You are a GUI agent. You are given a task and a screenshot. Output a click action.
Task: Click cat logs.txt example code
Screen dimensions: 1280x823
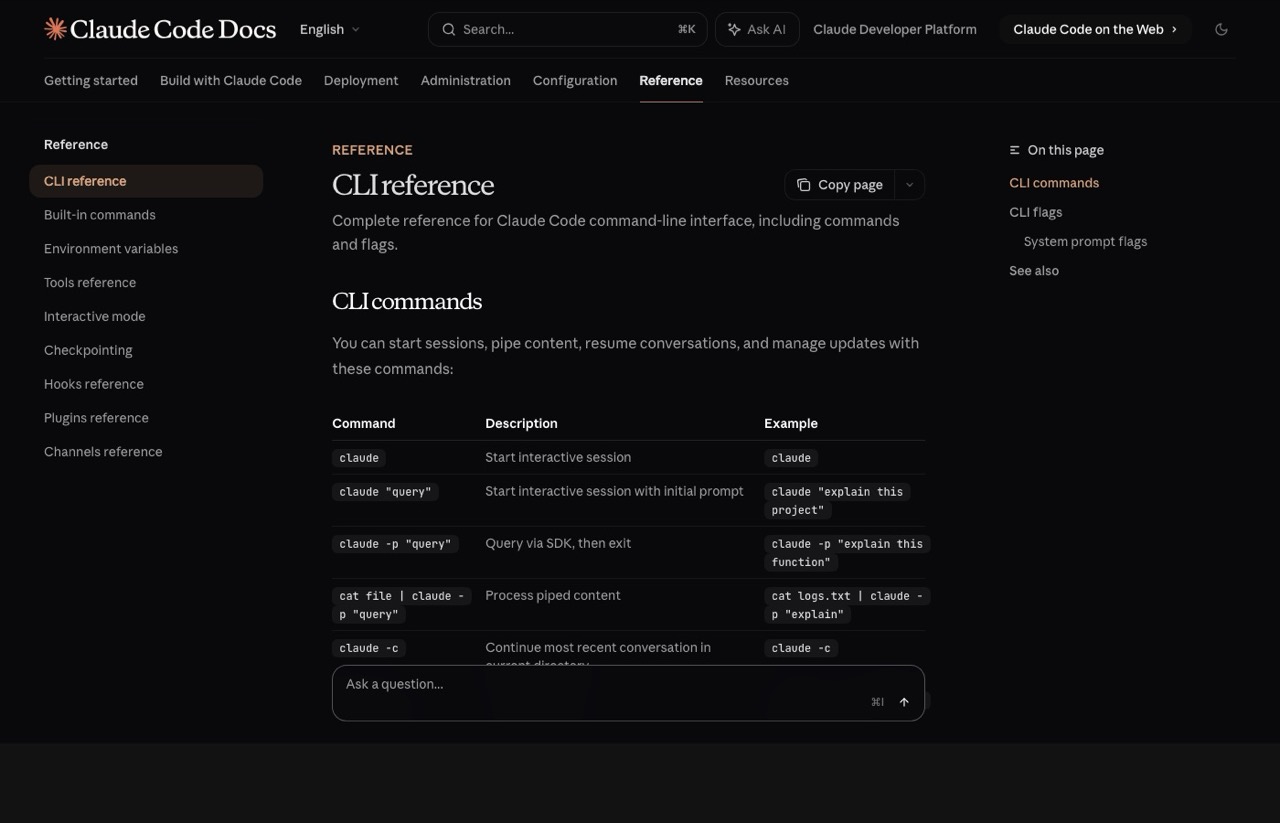click(847, 605)
